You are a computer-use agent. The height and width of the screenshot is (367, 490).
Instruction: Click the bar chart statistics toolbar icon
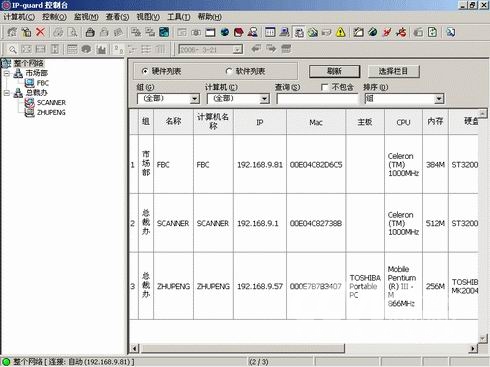click(101, 49)
